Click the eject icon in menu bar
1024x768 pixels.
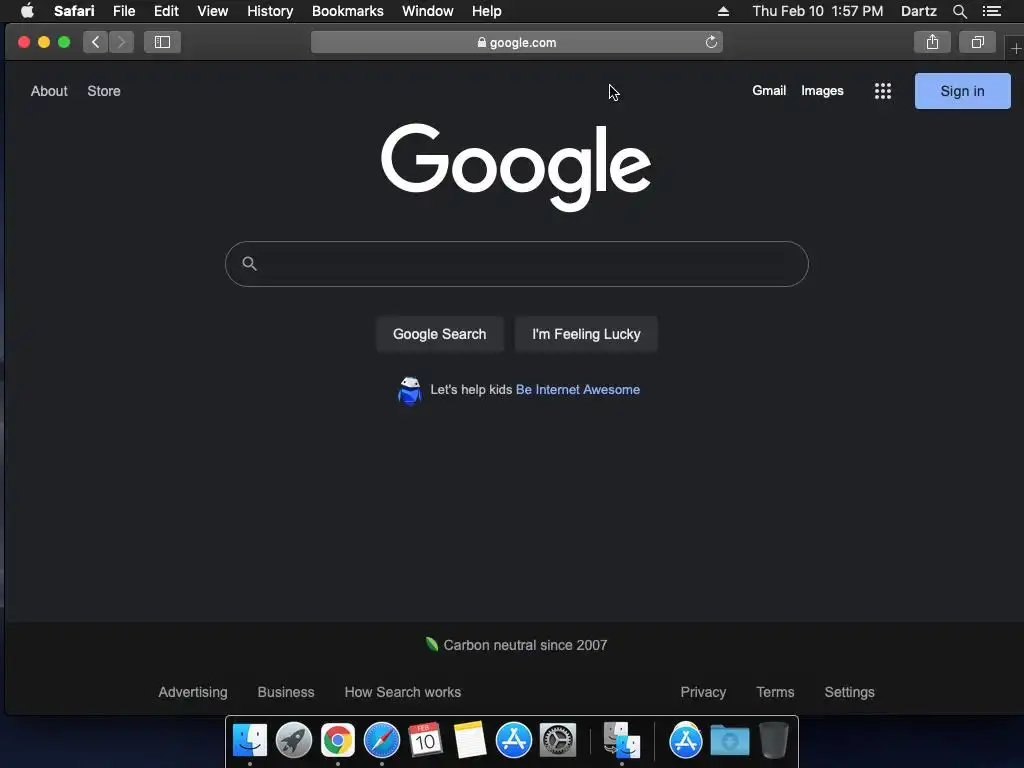point(723,11)
